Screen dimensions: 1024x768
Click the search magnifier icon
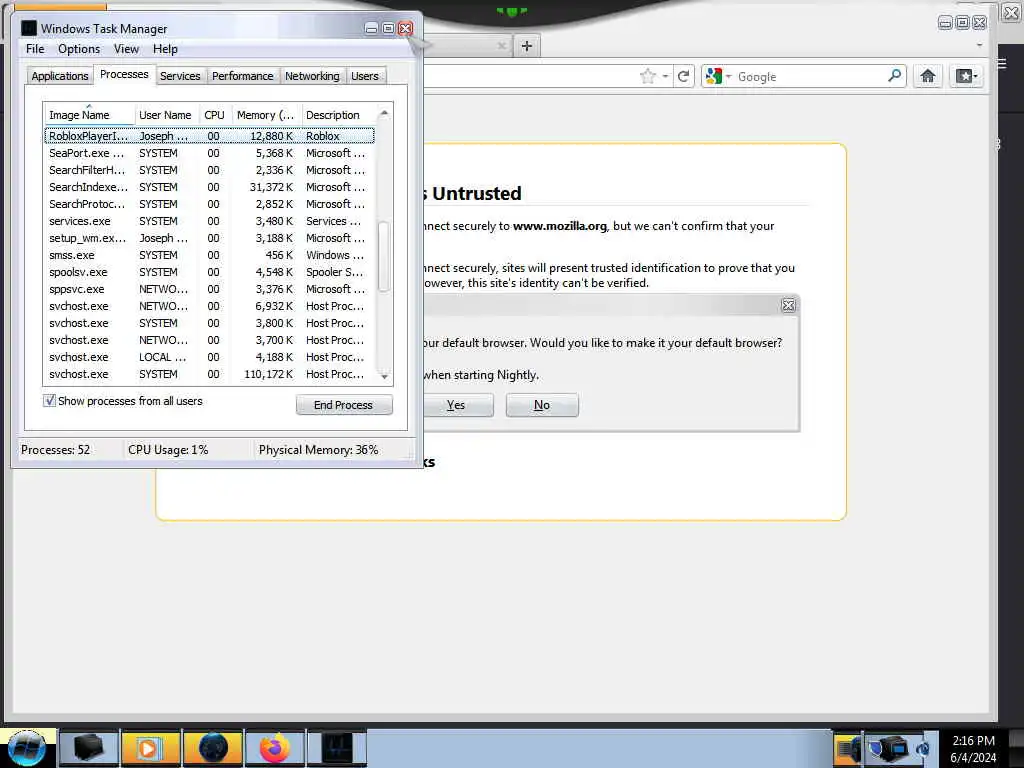point(894,76)
